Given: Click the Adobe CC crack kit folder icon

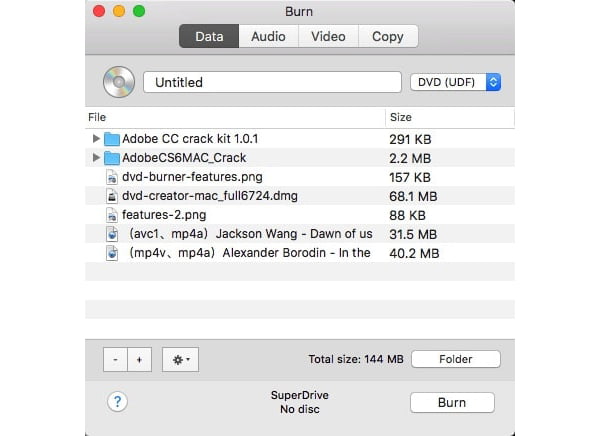Looking at the screenshot, I should [112, 139].
